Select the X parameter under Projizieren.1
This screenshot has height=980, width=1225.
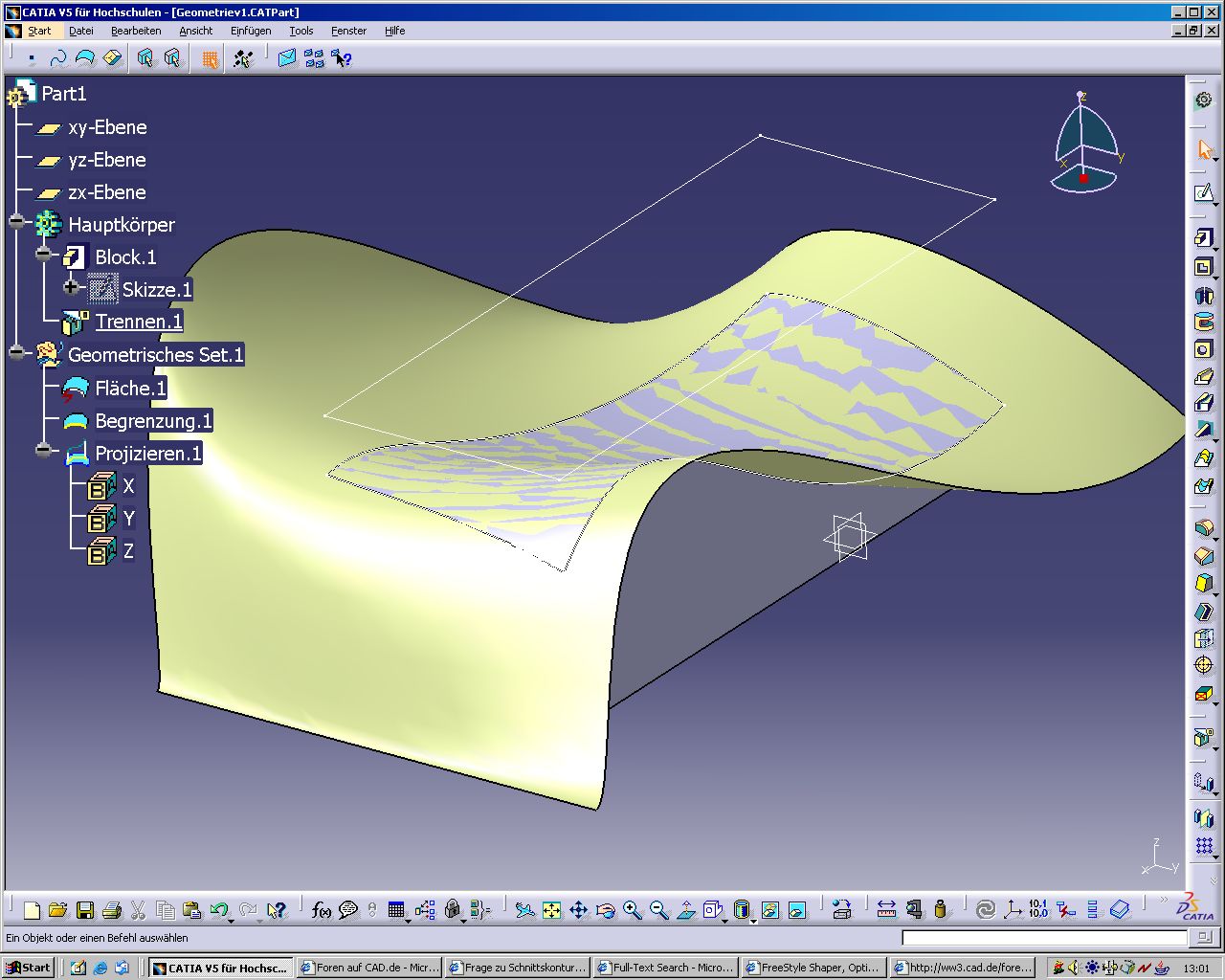tap(128, 486)
